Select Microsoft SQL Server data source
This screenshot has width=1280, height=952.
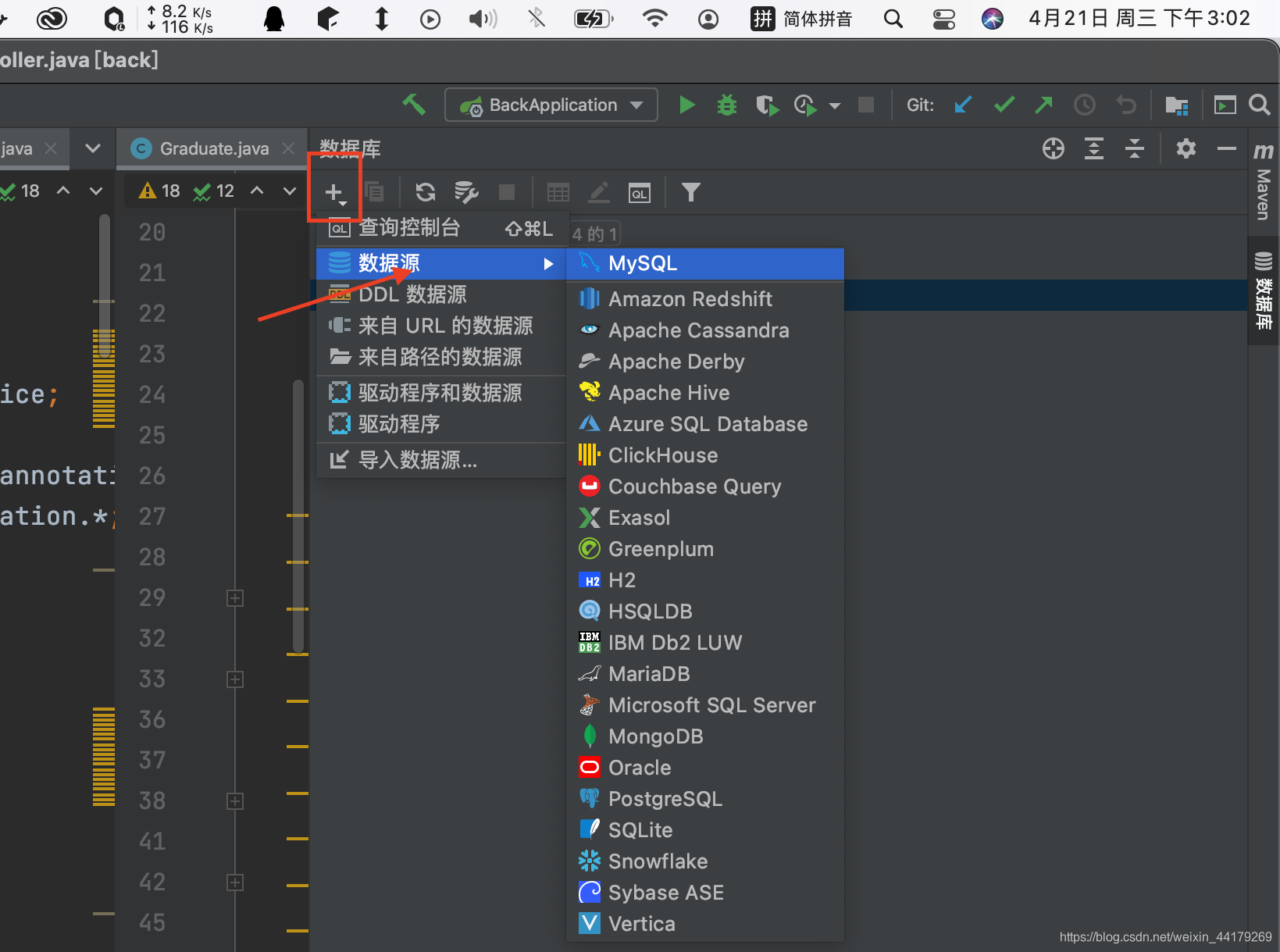tap(705, 705)
